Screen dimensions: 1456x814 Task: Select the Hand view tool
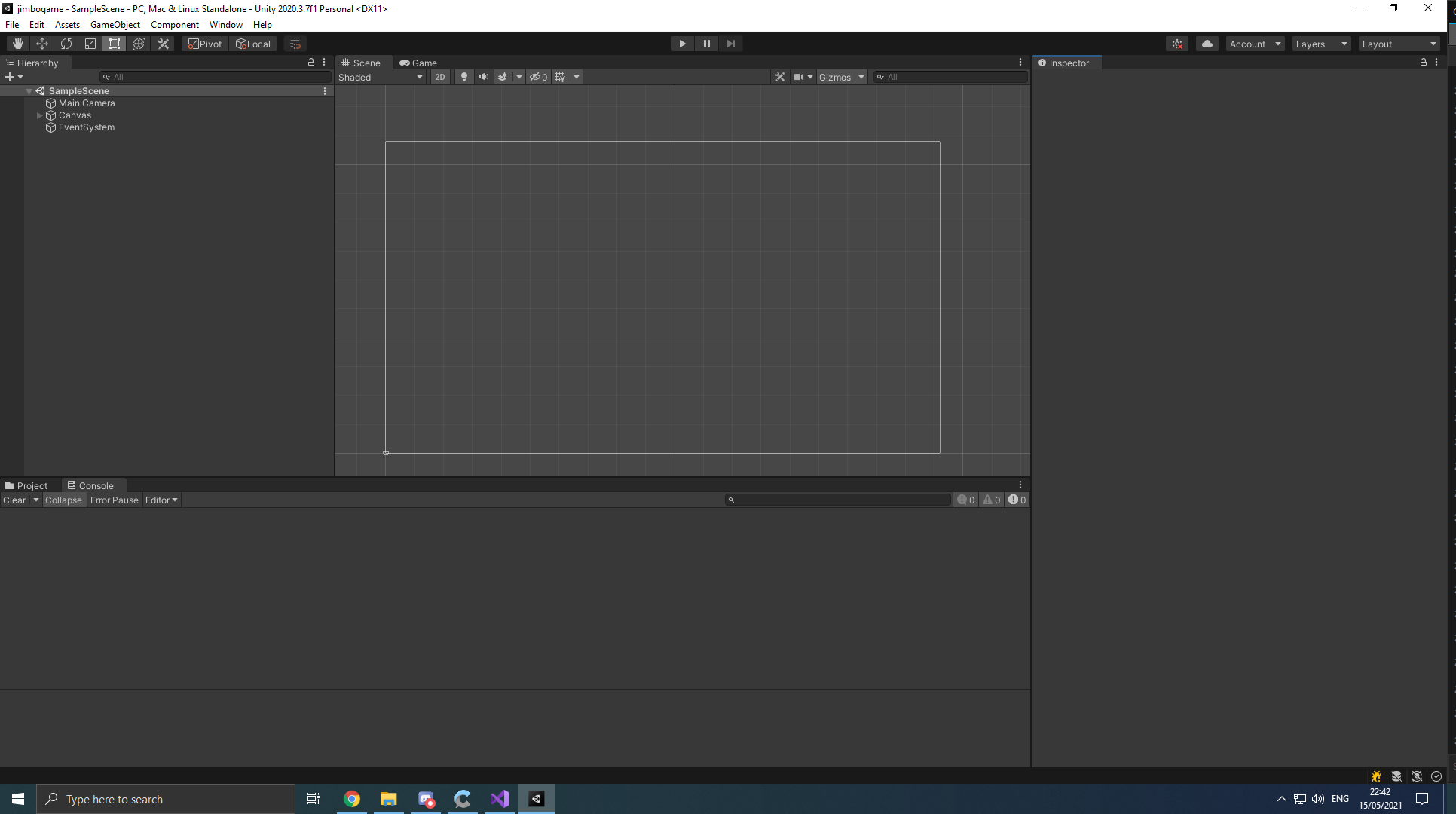click(x=17, y=43)
